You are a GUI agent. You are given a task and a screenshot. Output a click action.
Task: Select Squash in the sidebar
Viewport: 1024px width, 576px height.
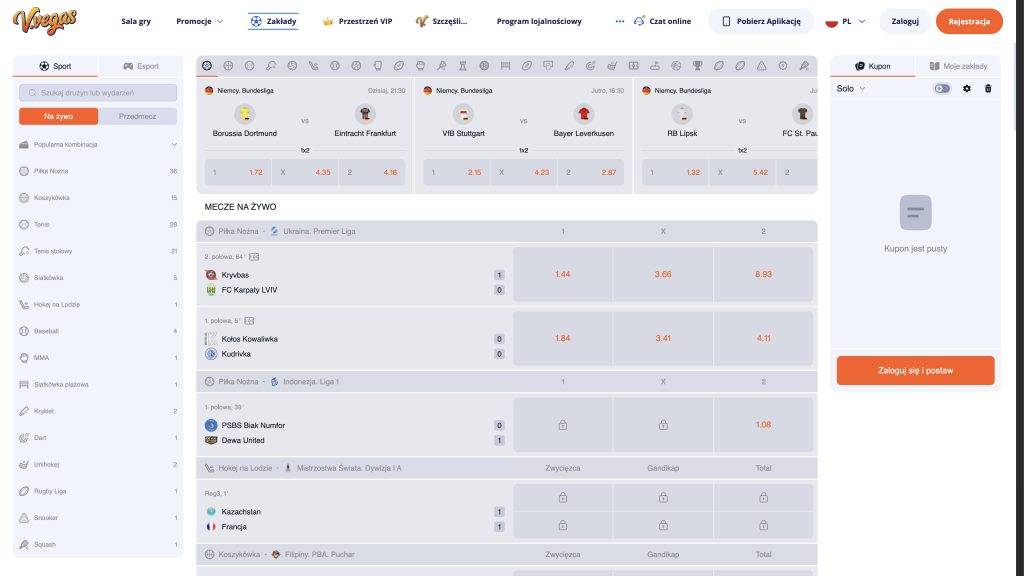[98, 545]
